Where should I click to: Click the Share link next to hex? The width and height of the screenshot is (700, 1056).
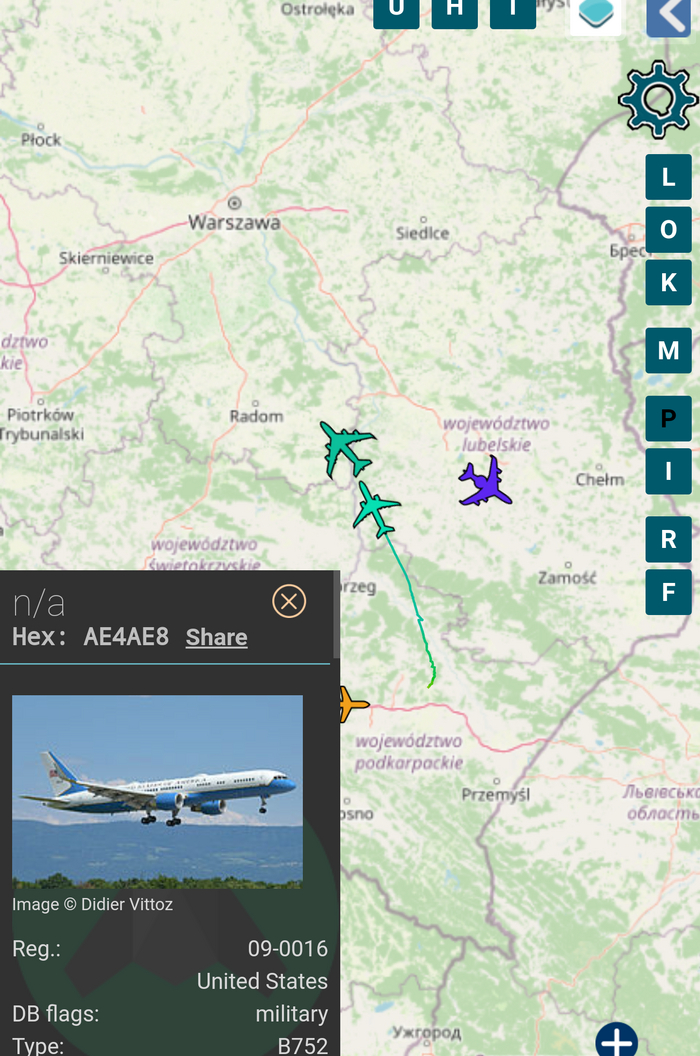point(216,637)
